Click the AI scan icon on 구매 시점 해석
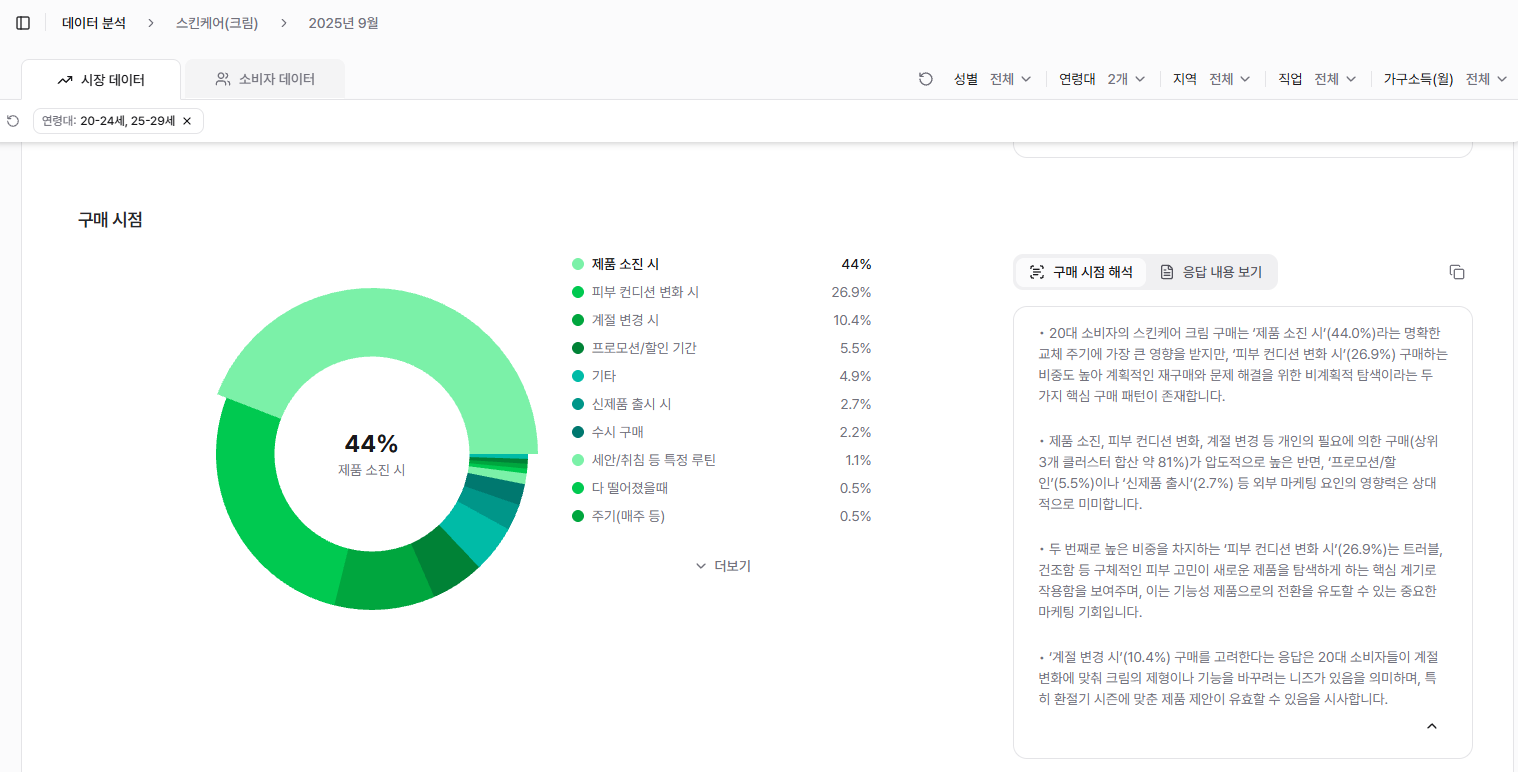This screenshot has width=1518, height=772. [1037, 271]
